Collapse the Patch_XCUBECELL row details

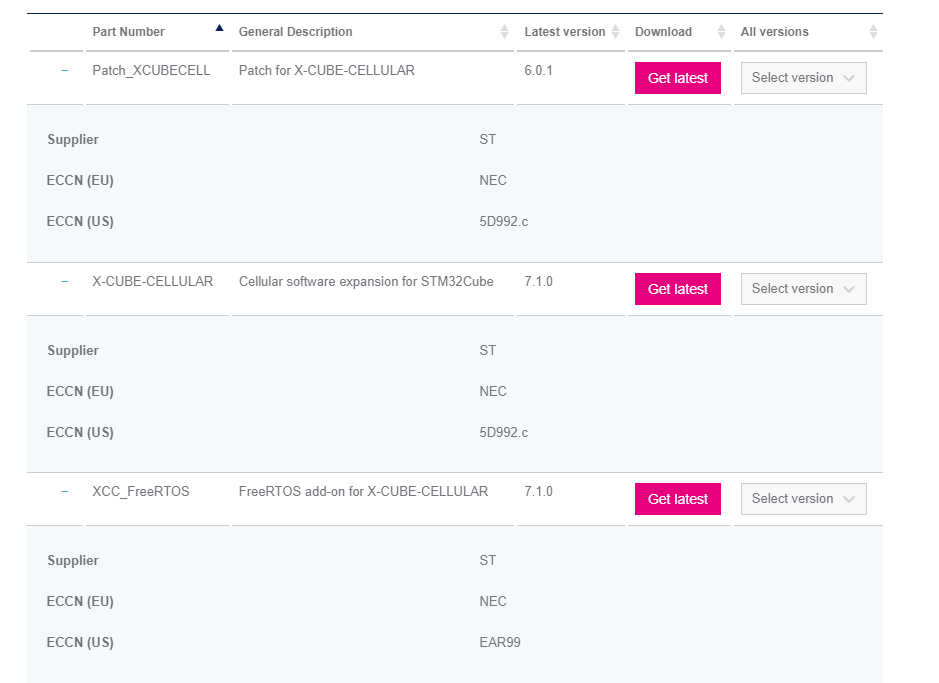65,71
